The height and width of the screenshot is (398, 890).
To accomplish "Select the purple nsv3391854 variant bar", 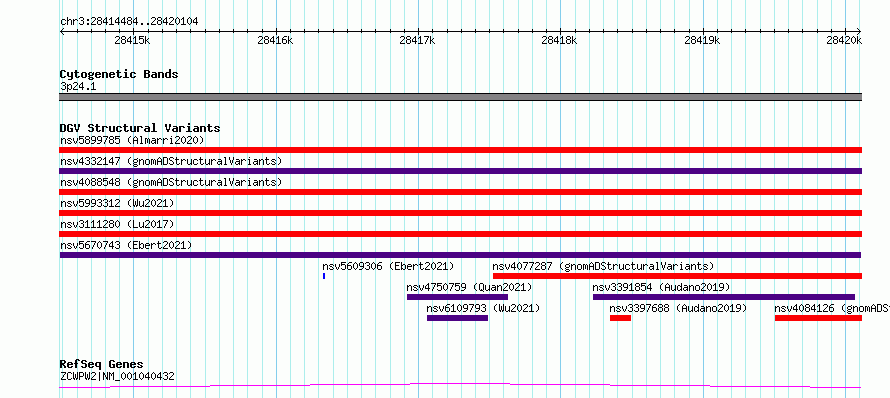I will (724, 297).
